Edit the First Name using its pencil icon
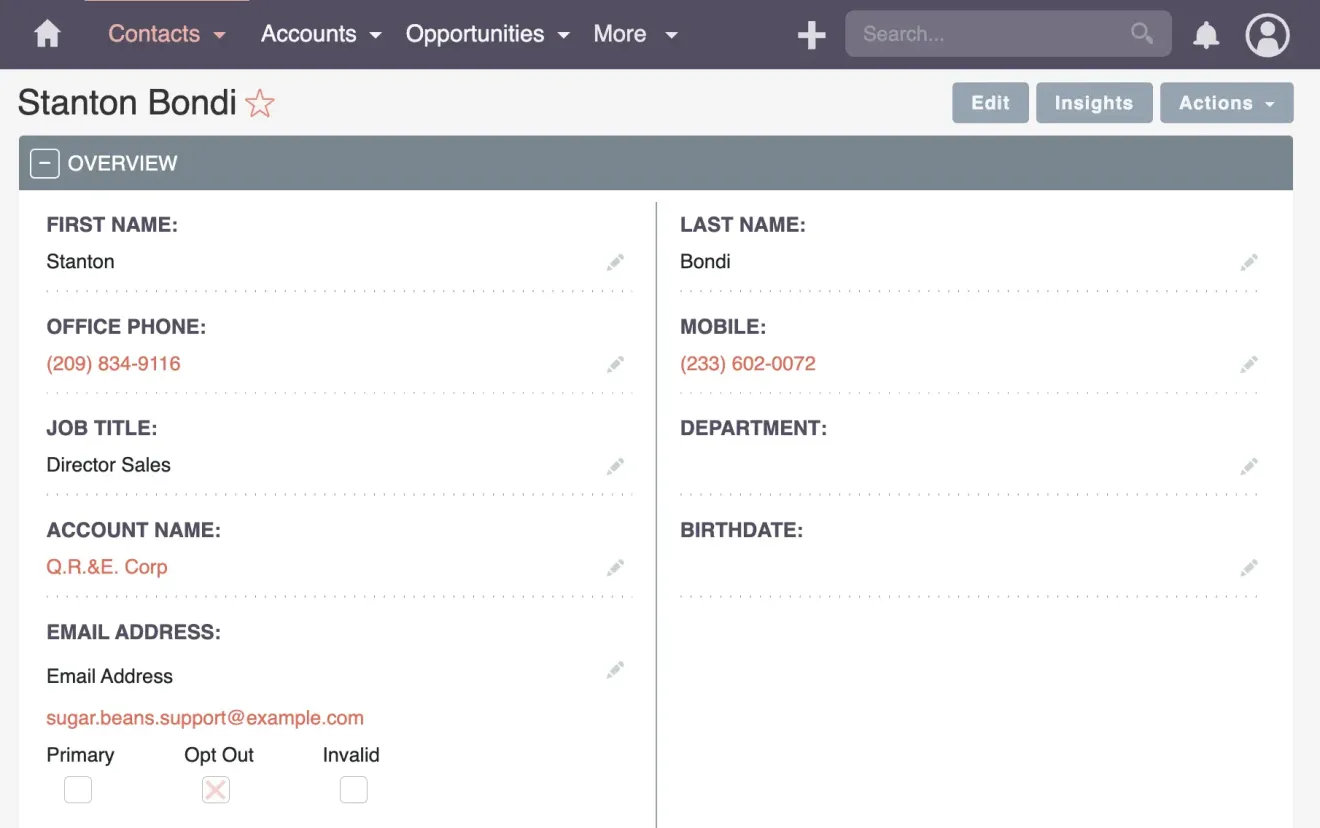 tap(615, 261)
